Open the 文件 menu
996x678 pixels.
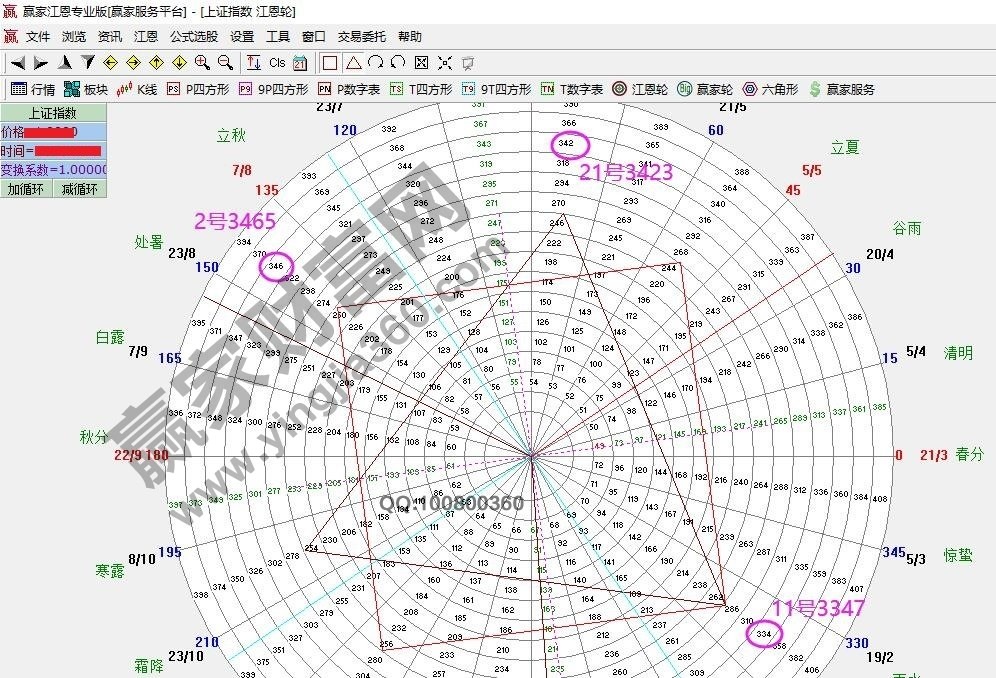click(38, 37)
